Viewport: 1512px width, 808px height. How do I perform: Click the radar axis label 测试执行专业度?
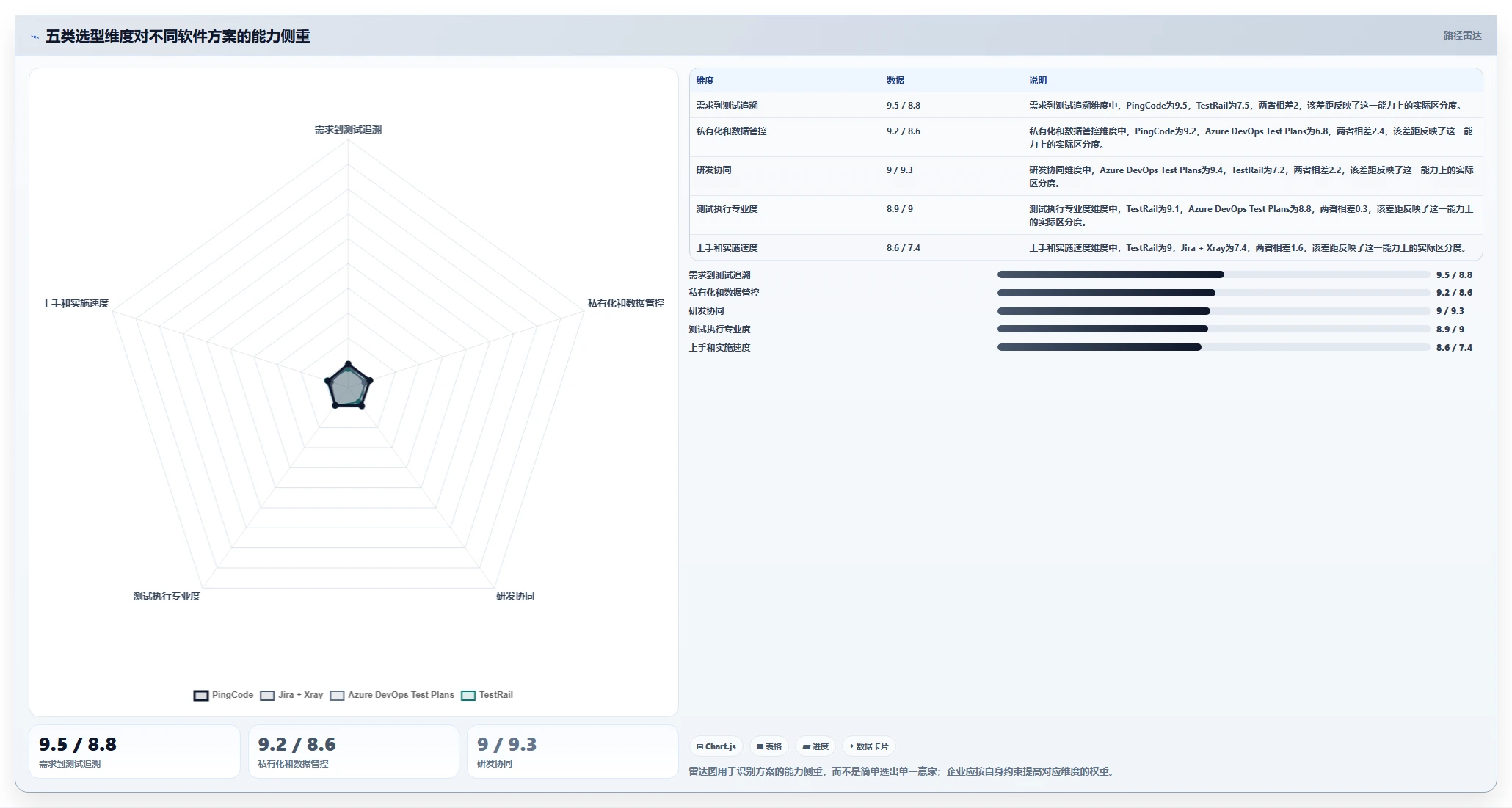coord(167,596)
